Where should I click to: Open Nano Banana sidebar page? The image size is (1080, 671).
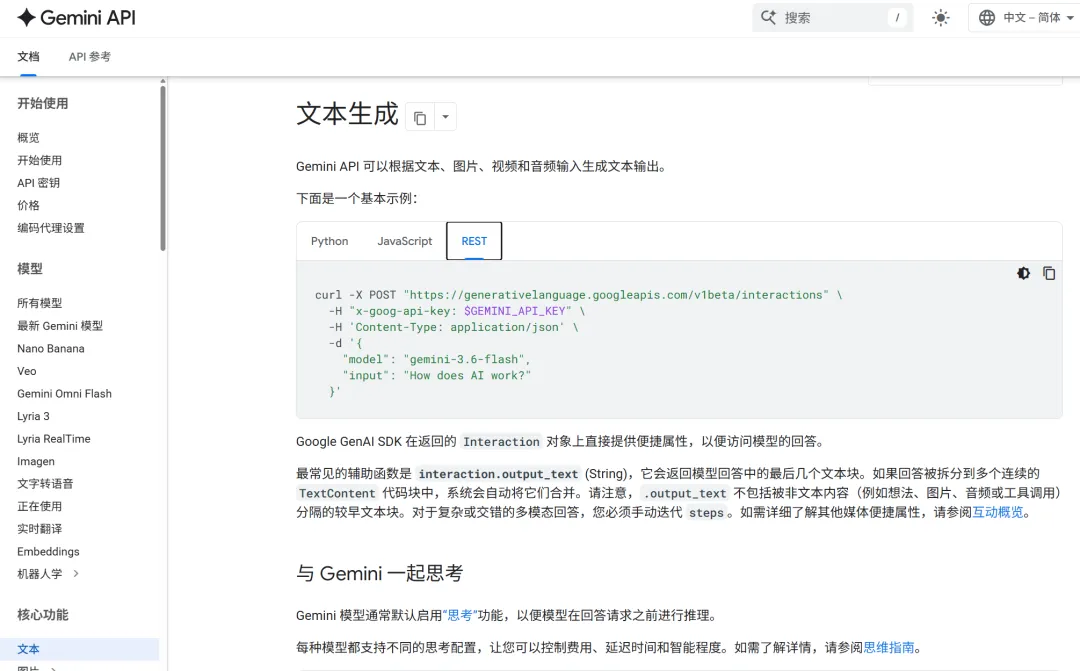tap(51, 349)
